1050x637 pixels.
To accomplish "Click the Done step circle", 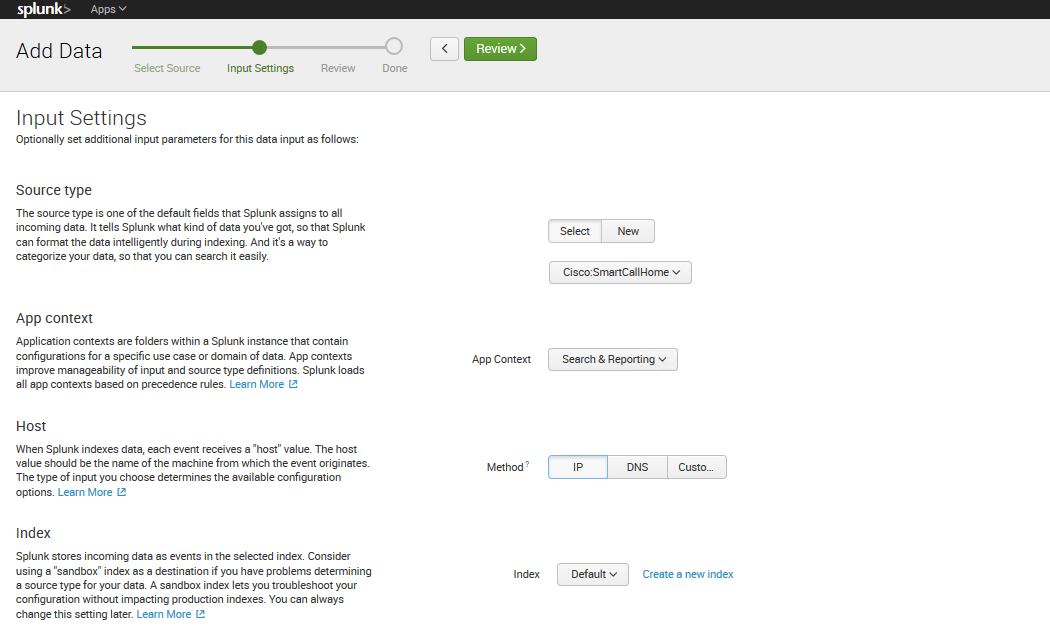I will (x=394, y=46).
